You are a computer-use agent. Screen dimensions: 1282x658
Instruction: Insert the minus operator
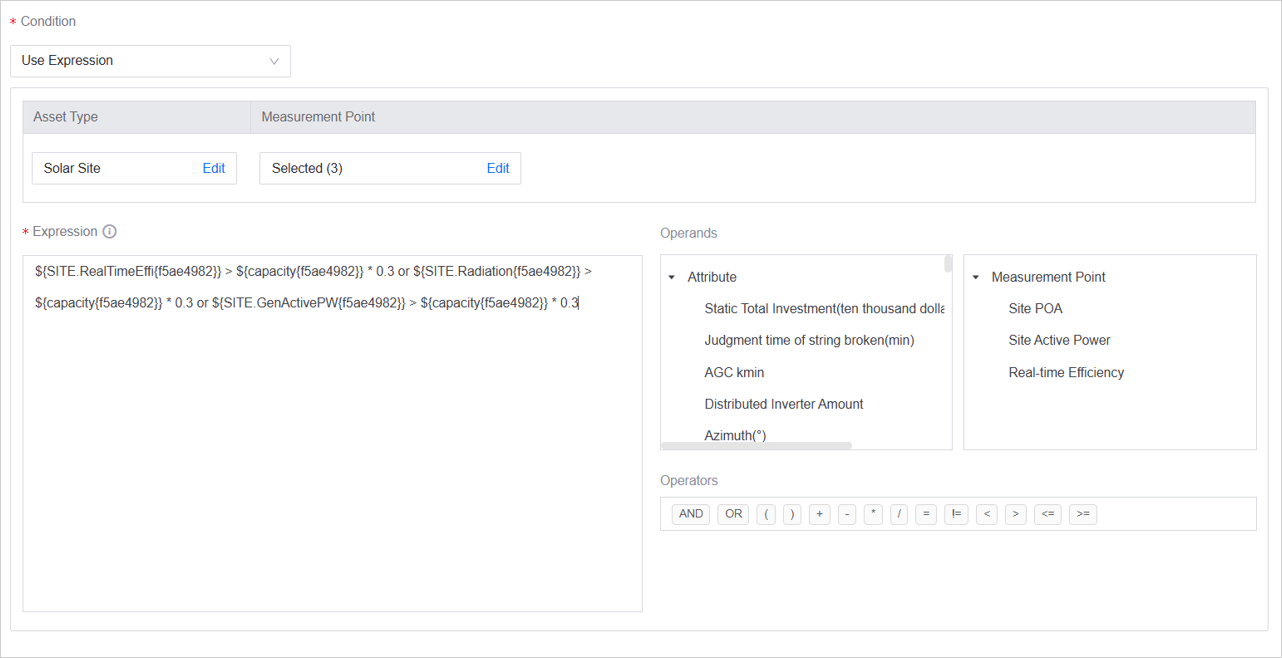pos(847,514)
